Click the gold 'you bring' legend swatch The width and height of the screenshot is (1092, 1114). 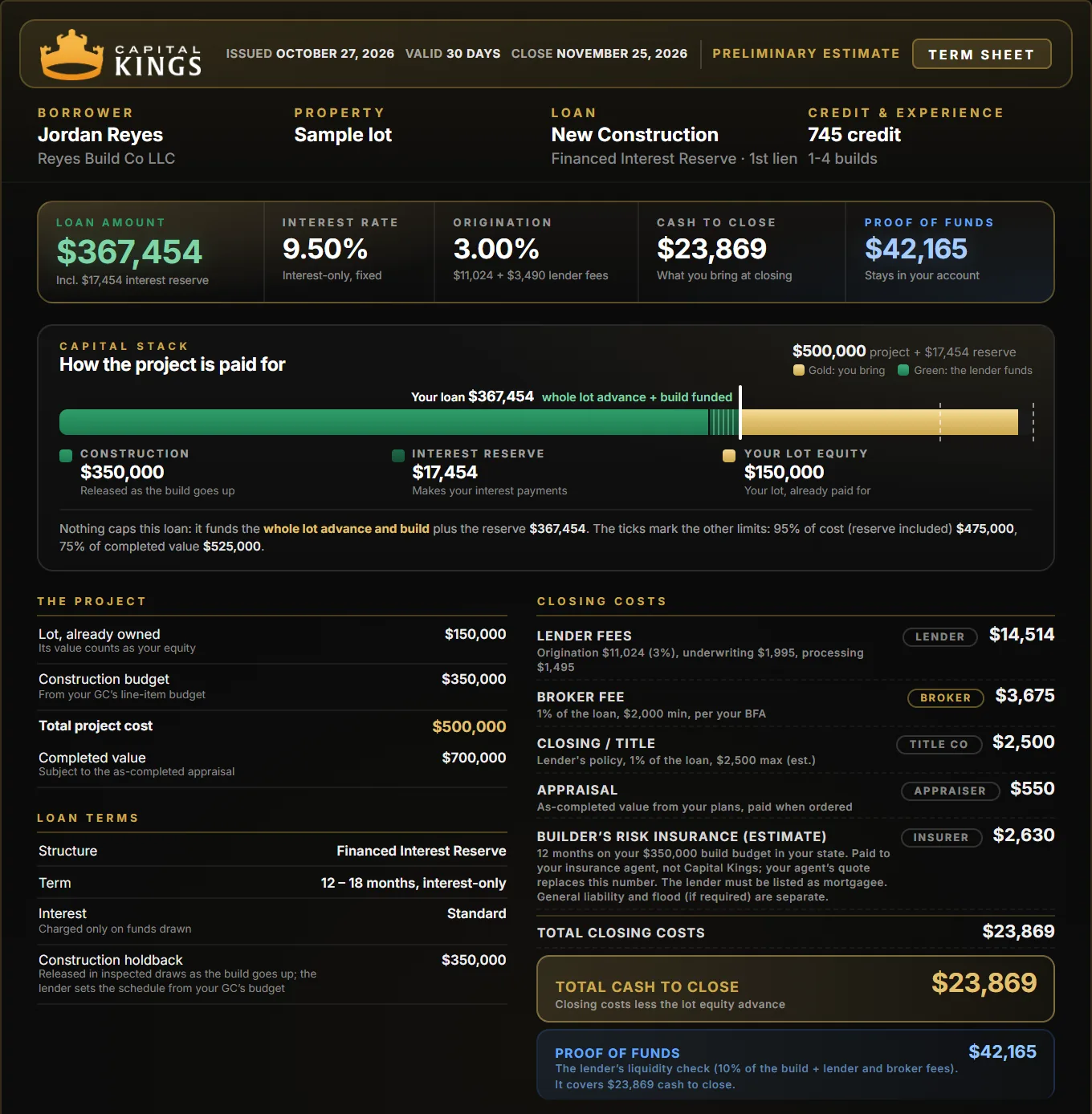799,370
